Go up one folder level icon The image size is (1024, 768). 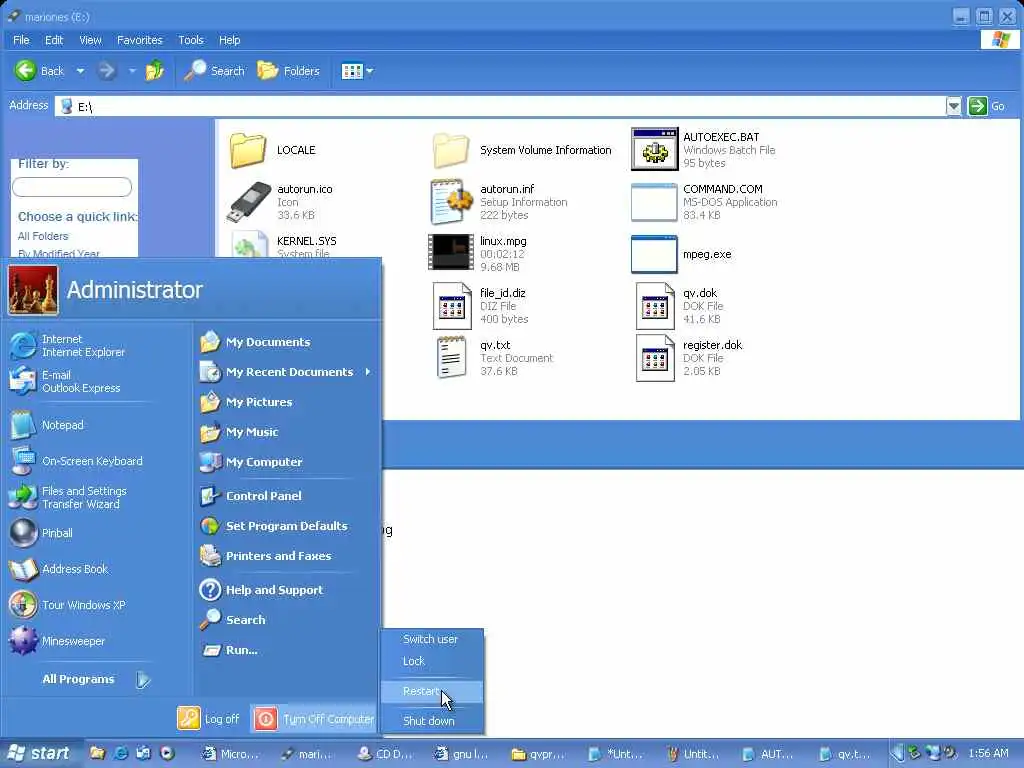(x=155, y=71)
